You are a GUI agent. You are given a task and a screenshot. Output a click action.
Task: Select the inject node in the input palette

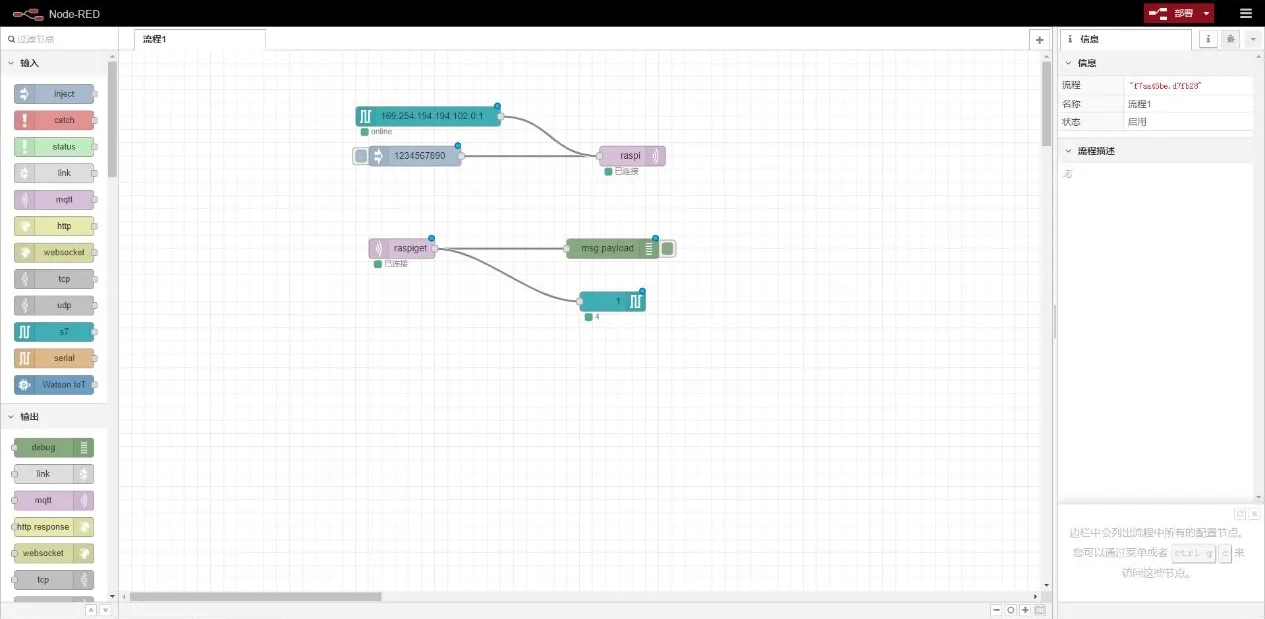click(54, 94)
